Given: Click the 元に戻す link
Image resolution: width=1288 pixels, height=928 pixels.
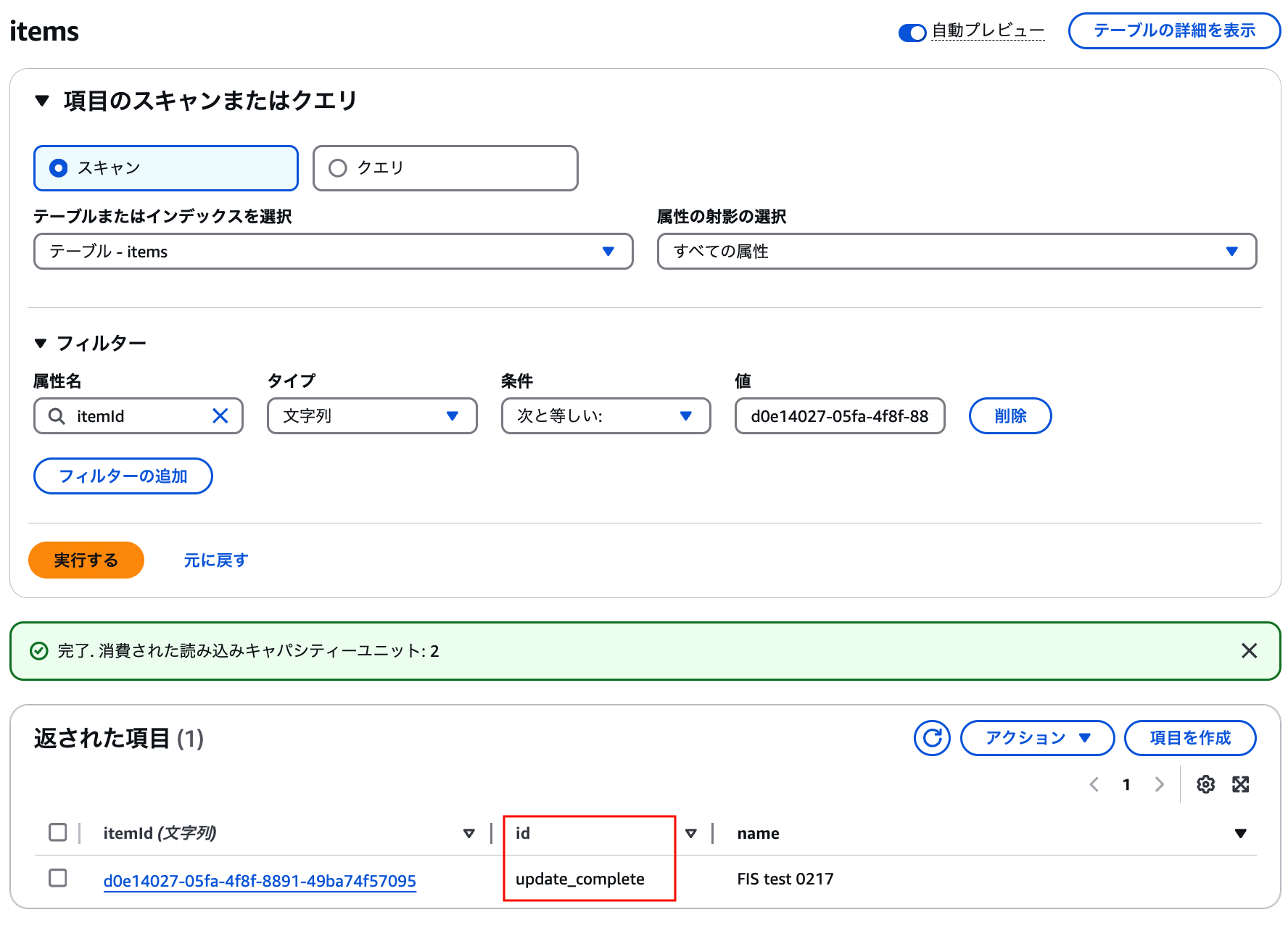Looking at the screenshot, I should coord(216,560).
